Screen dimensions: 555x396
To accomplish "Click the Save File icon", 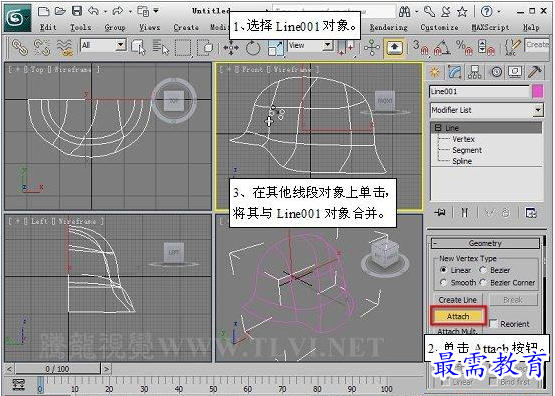I will tap(77, 11).
